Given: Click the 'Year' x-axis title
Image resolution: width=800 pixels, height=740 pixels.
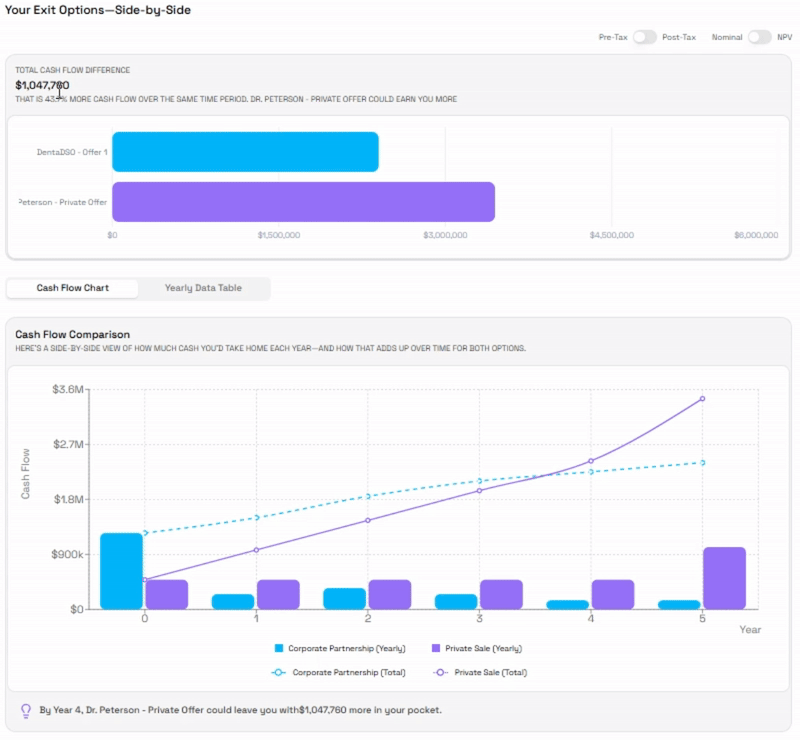Looking at the screenshot, I should pos(750,630).
